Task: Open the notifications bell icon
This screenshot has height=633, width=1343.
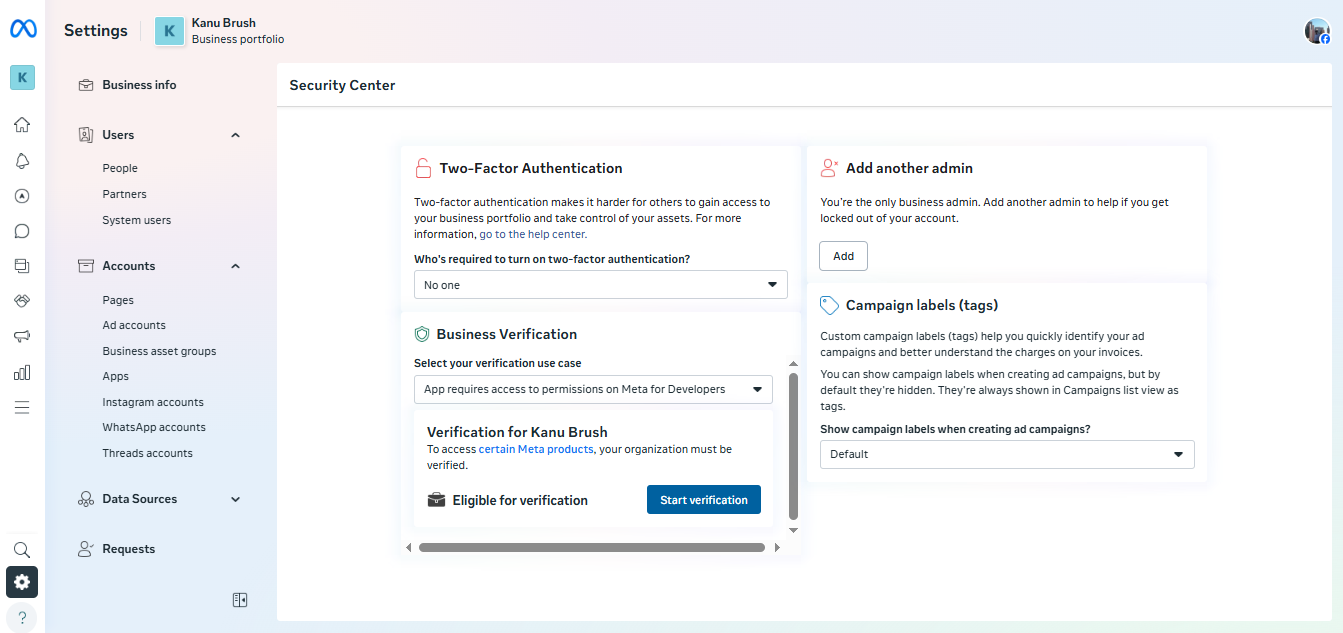Action: pos(22,161)
